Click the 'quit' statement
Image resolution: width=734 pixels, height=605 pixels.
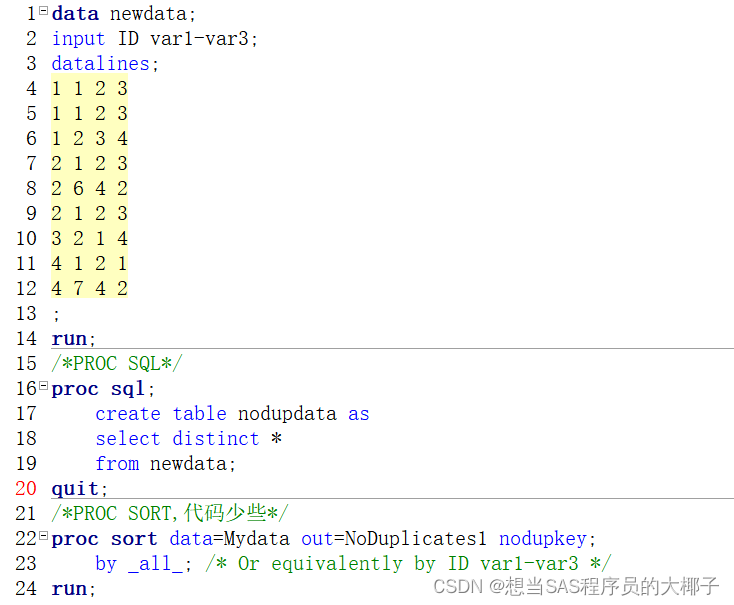pos(80,489)
